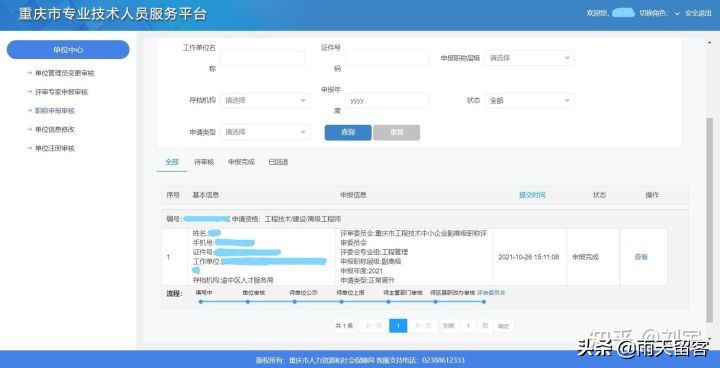Click the 2021-10-26 15:11:08 timestamp cell
Image resolution: width=720 pixels, height=368 pixels.
pos(529,257)
